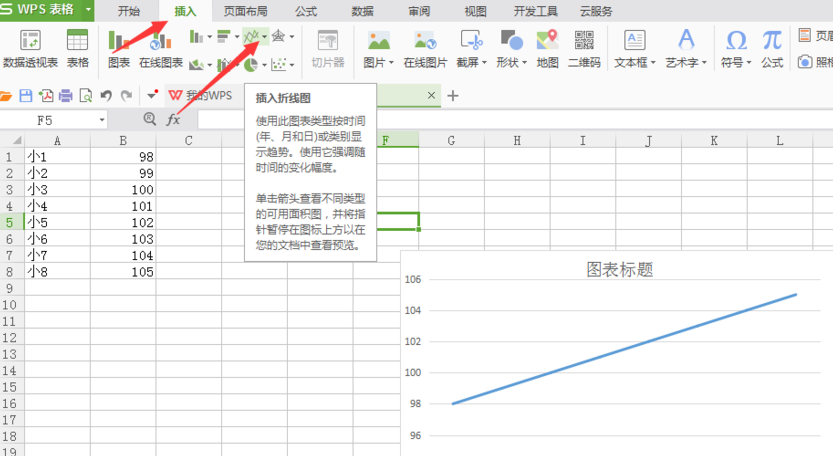Close the current document tab
The width and height of the screenshot is (833, 456).
point(431,95)
